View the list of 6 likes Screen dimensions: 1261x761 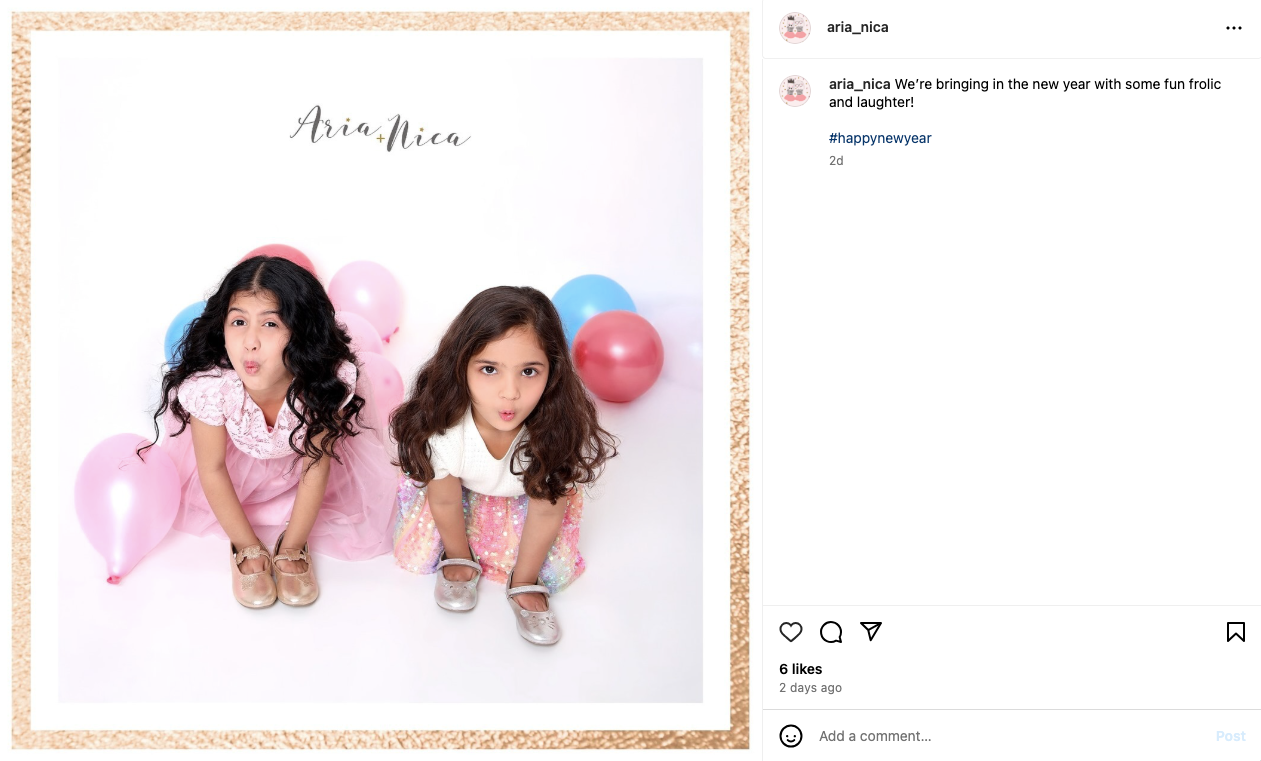[x=801, y=669]
